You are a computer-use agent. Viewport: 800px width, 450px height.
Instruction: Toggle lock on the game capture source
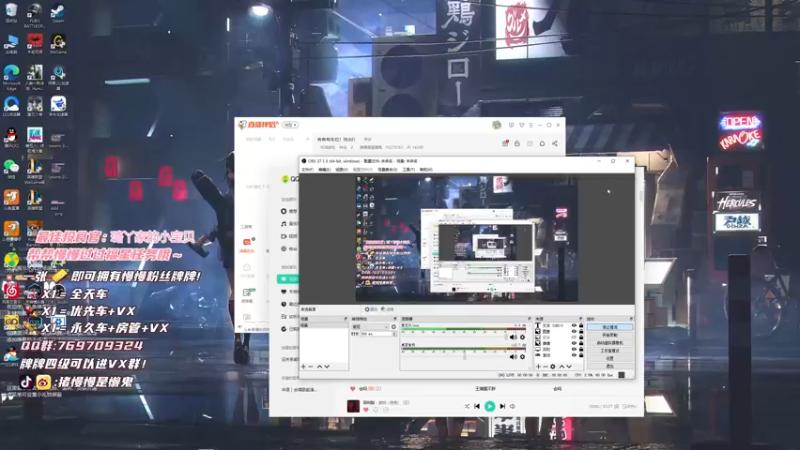581,355
